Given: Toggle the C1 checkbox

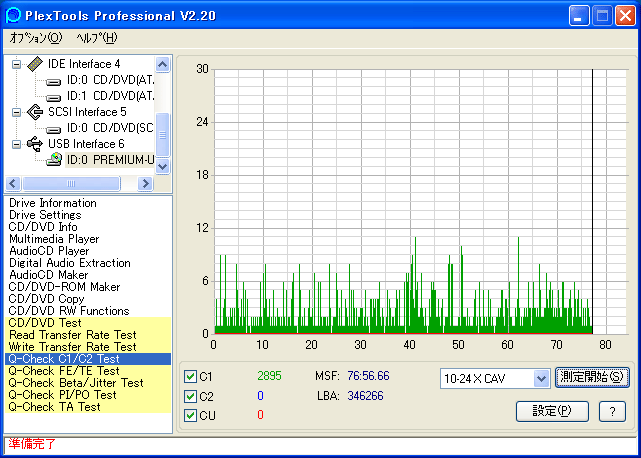Looking at the screenshot, I should click(x=190, y=376).
